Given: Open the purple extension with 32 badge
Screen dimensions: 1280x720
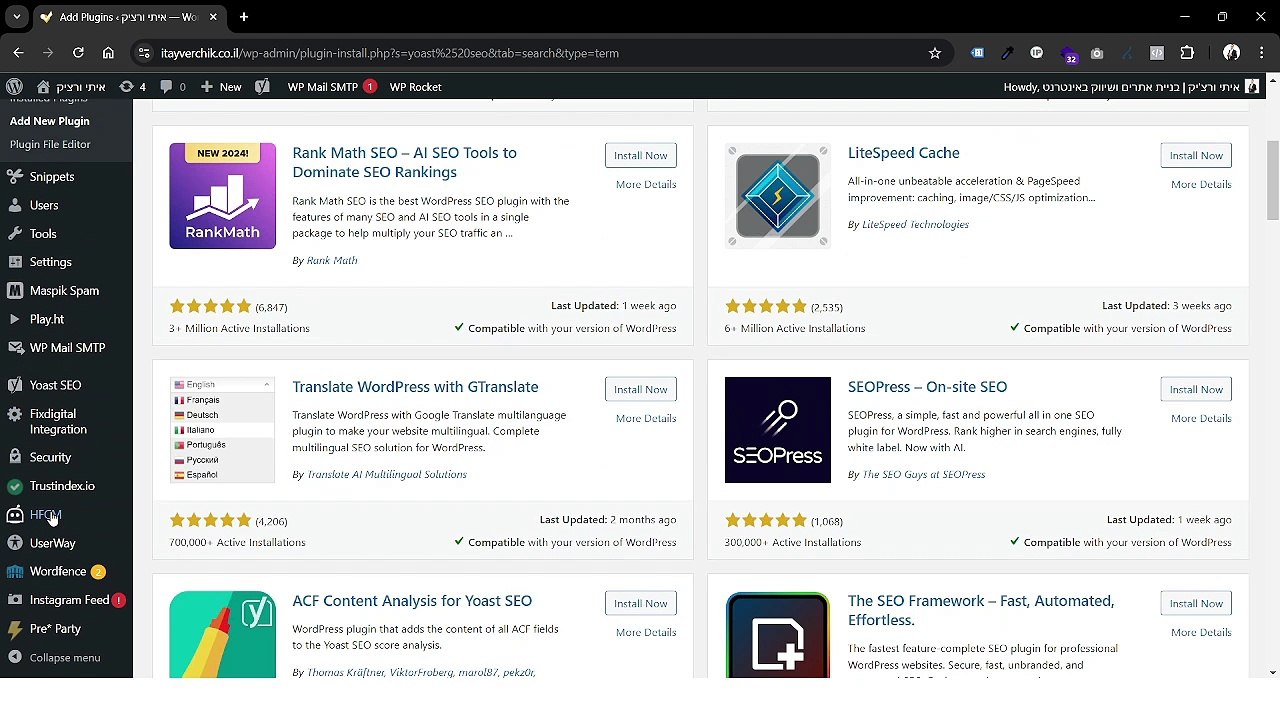Looking at the screenshot, I should coord(1068,54).
